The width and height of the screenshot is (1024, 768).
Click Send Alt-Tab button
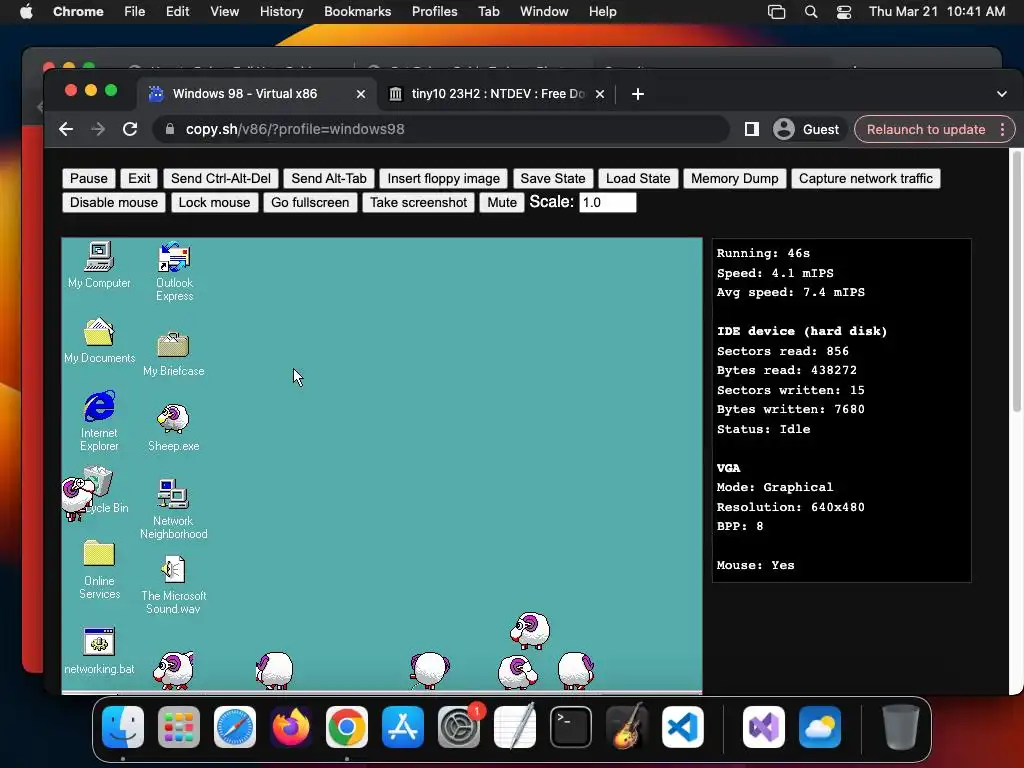[x=329, y=178]
